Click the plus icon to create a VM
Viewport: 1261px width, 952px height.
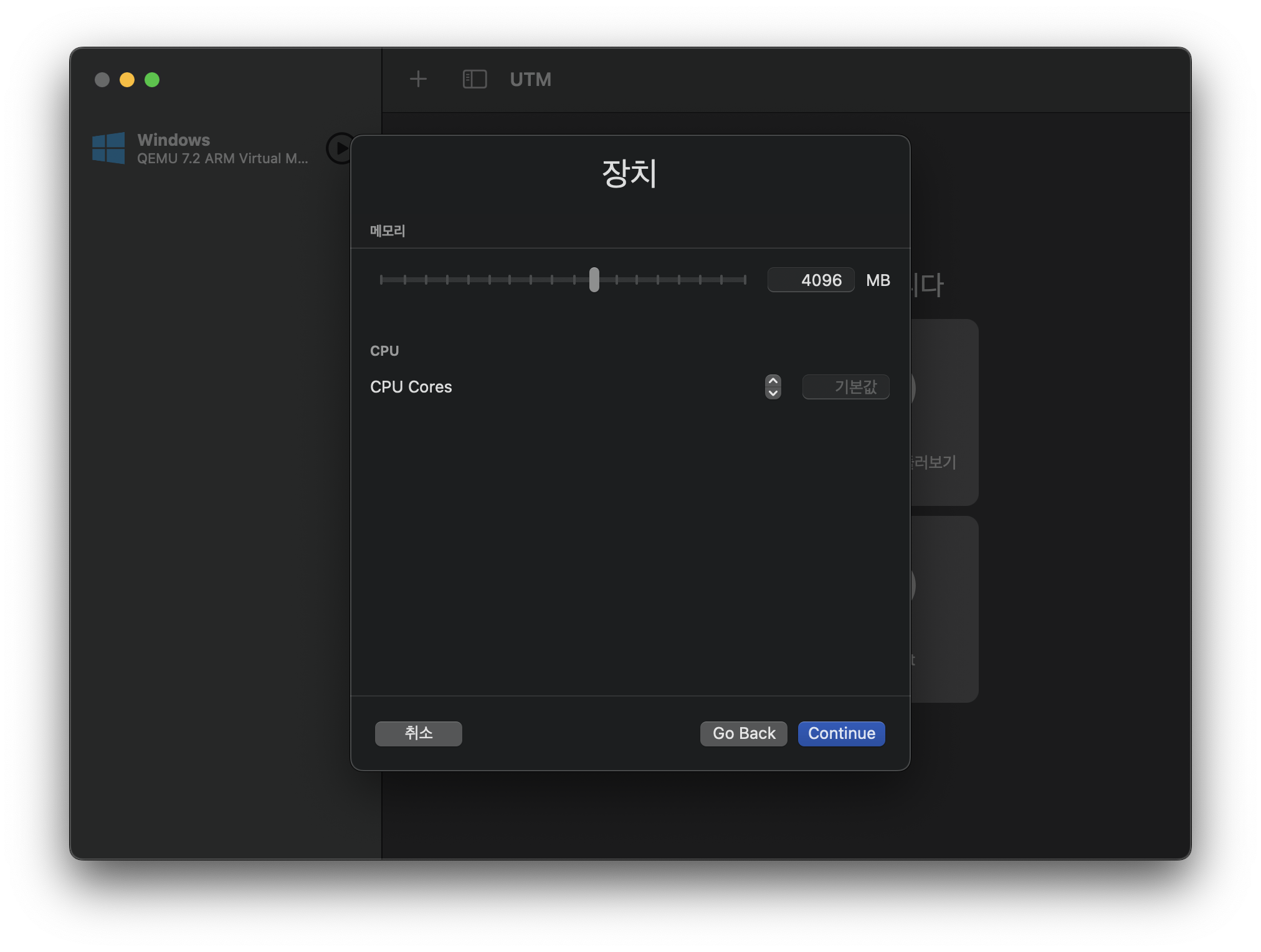pyautogui.click(x=418, y=79)
